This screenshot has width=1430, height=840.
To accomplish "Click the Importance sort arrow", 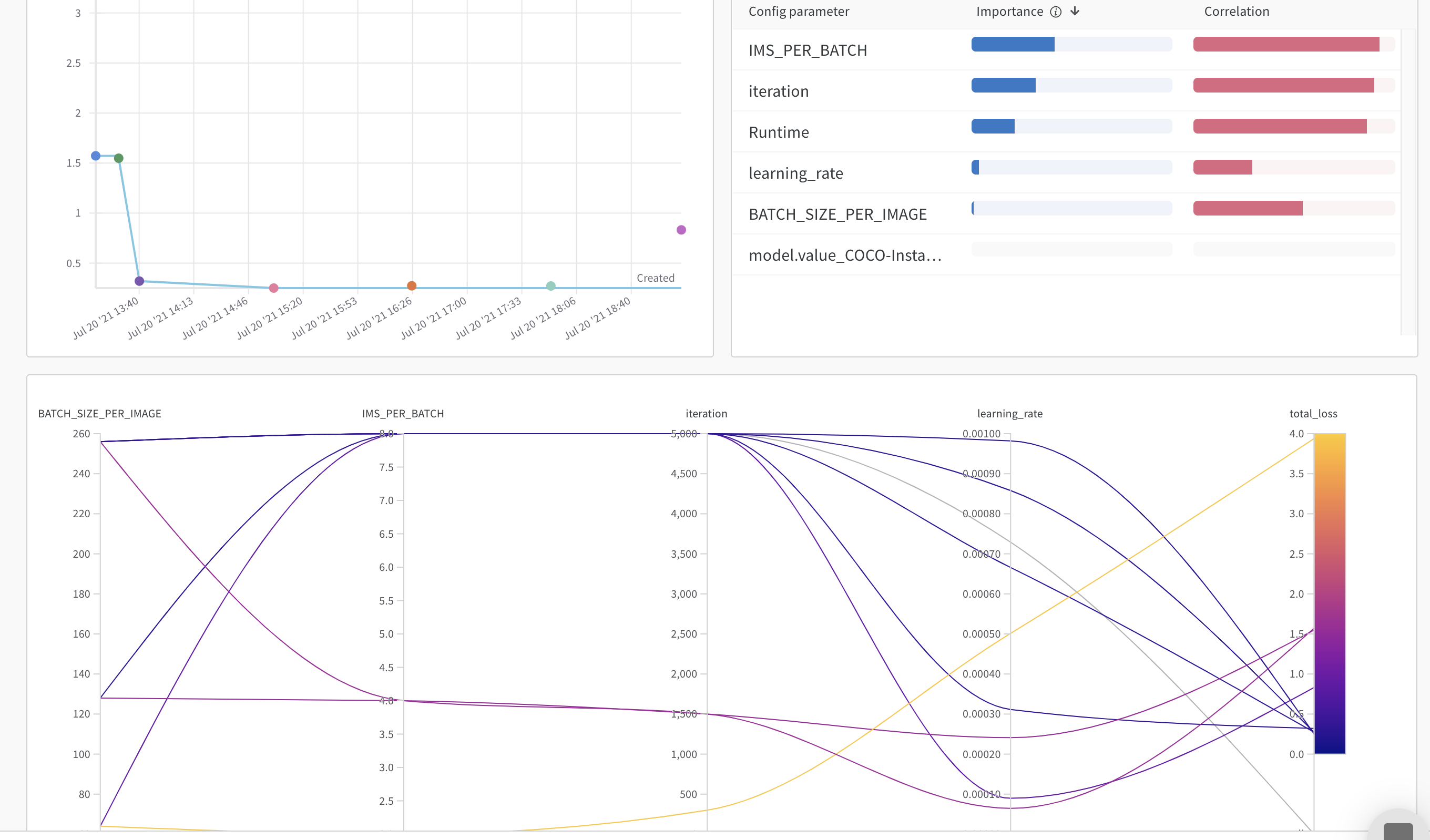I will point(1075,12).
